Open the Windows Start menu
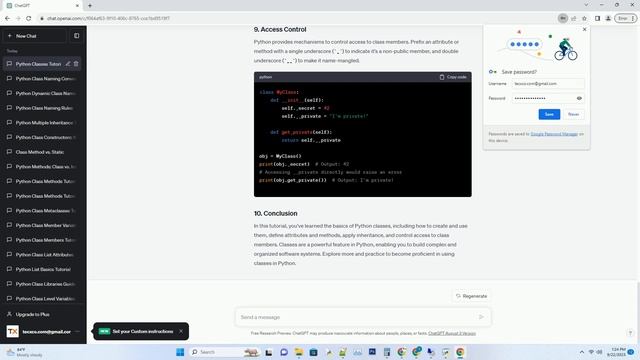The height and width of the screenshot is (360, 640). pyautogui.click(x=180, y=352)
